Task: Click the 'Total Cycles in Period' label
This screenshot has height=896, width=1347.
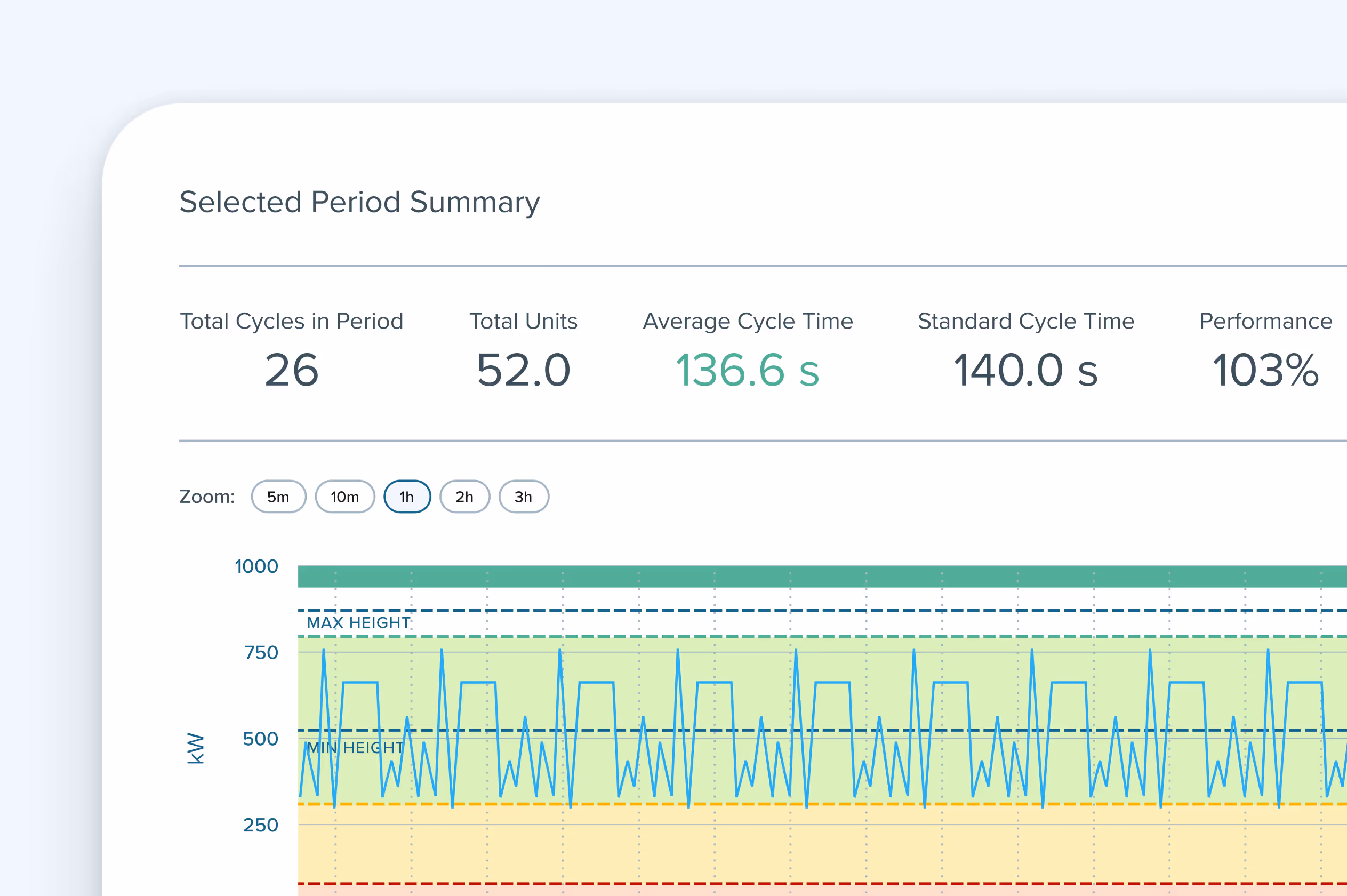Action: pos(291,321)
